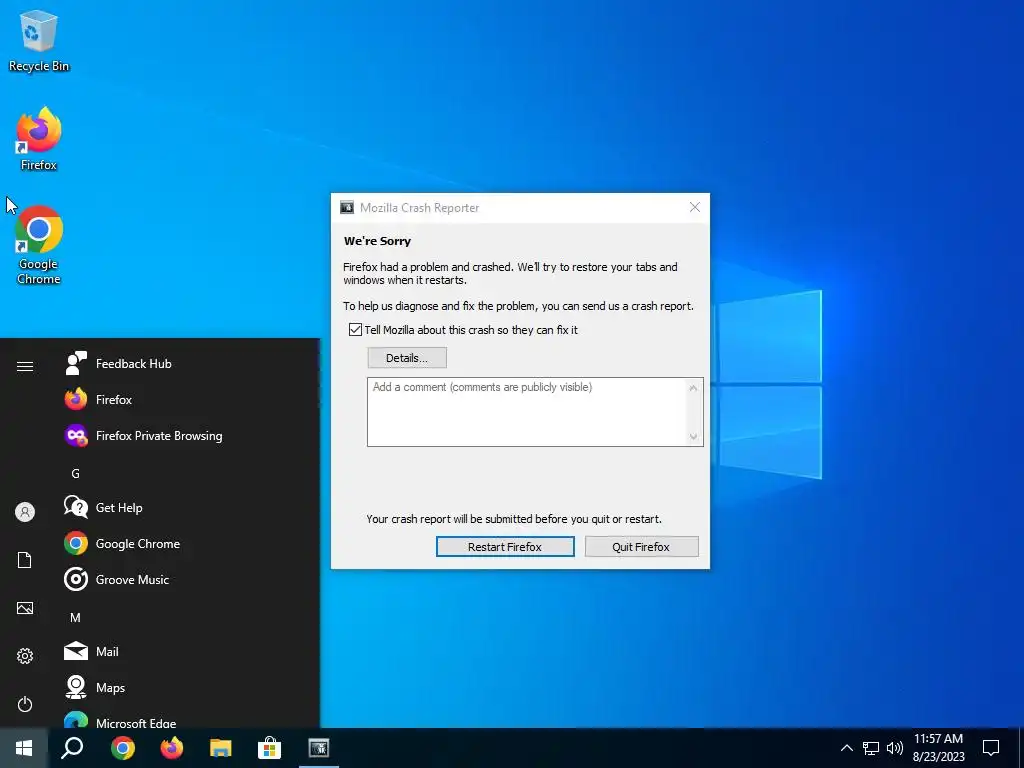This screenshot has width=1024, height=768.
Task: Open network status tray icon
Action: pos(871,748)
